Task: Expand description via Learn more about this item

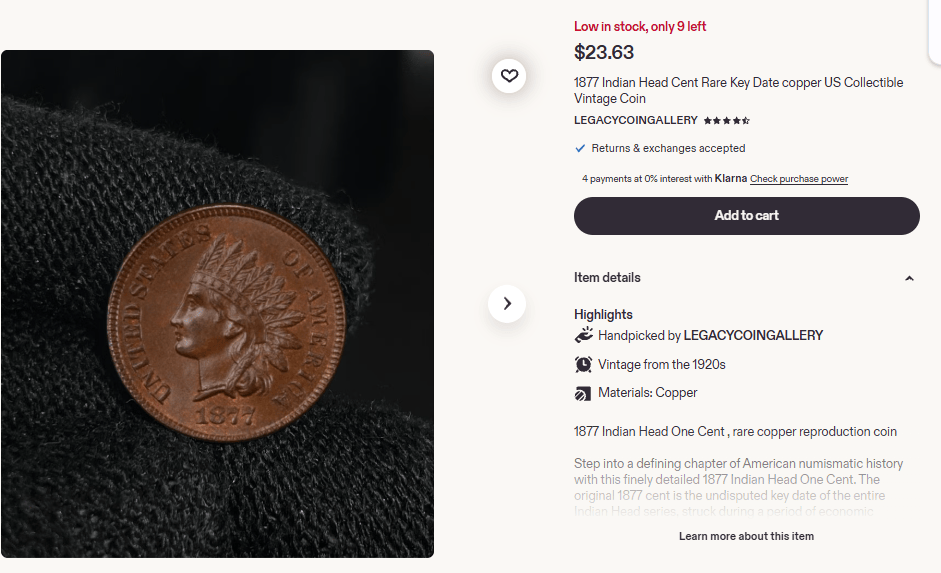Action: coord(746,536)
